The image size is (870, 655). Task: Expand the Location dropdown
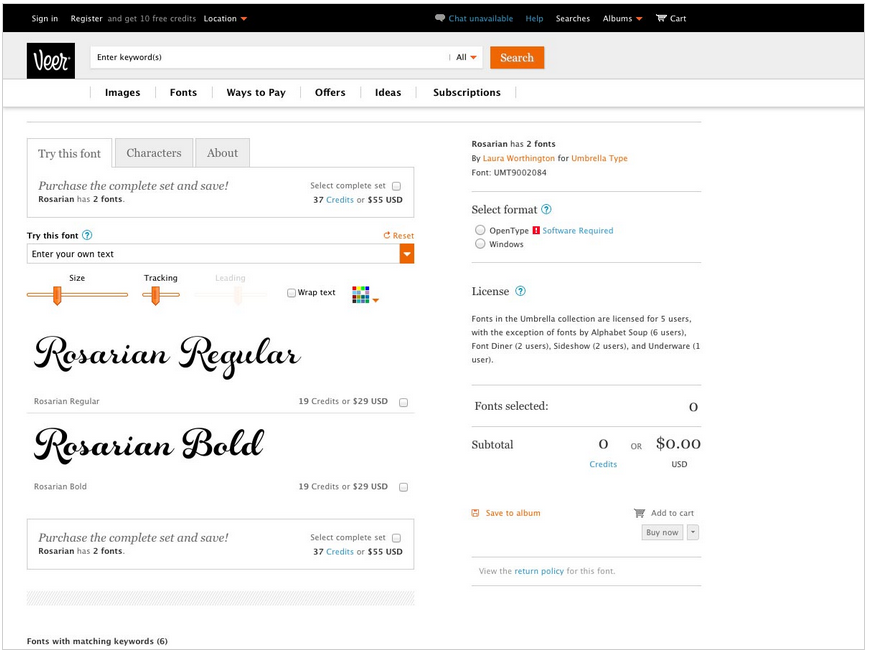[225, 18]
